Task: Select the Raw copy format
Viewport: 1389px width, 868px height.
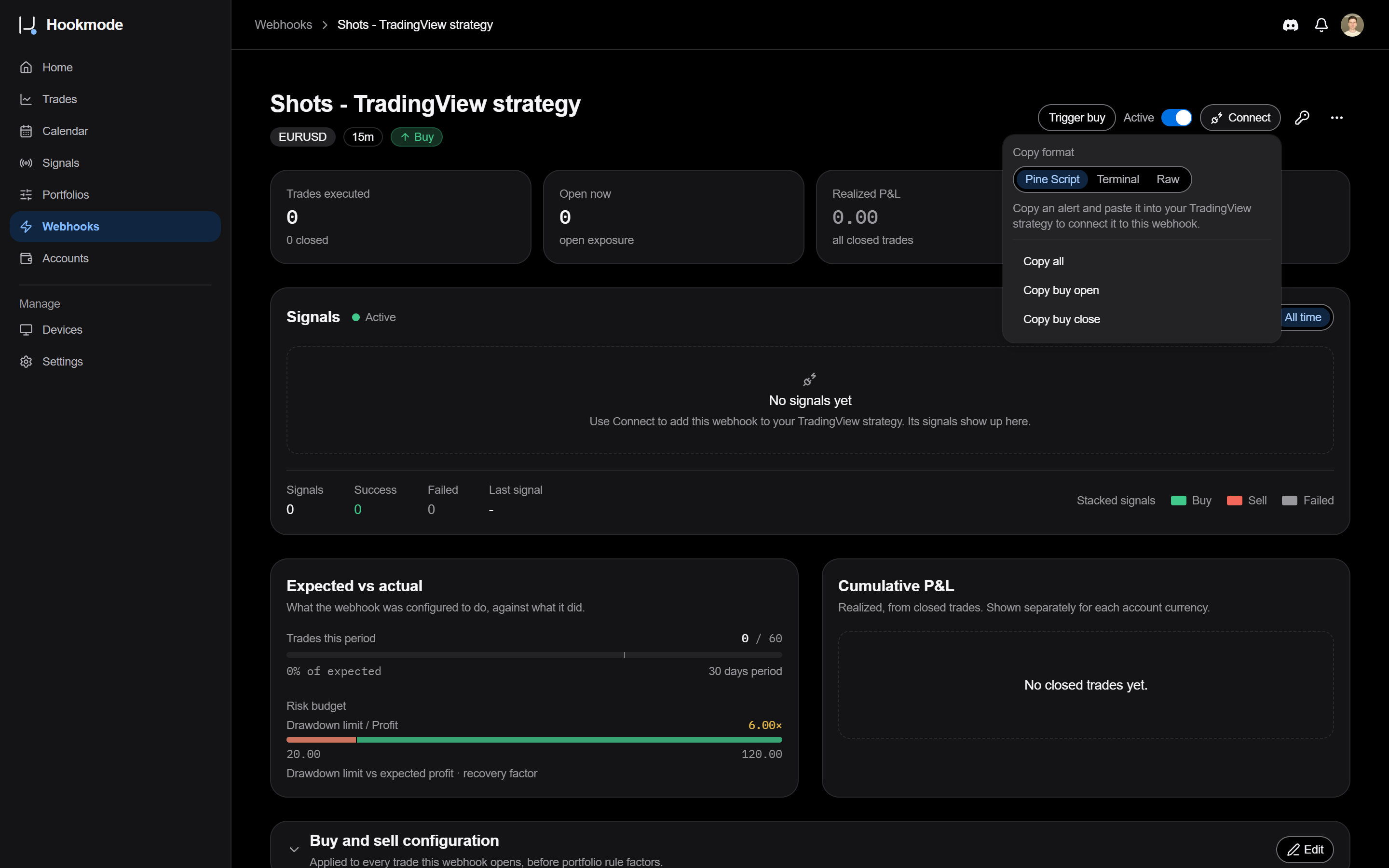Action: click(x=1168, y=179)
